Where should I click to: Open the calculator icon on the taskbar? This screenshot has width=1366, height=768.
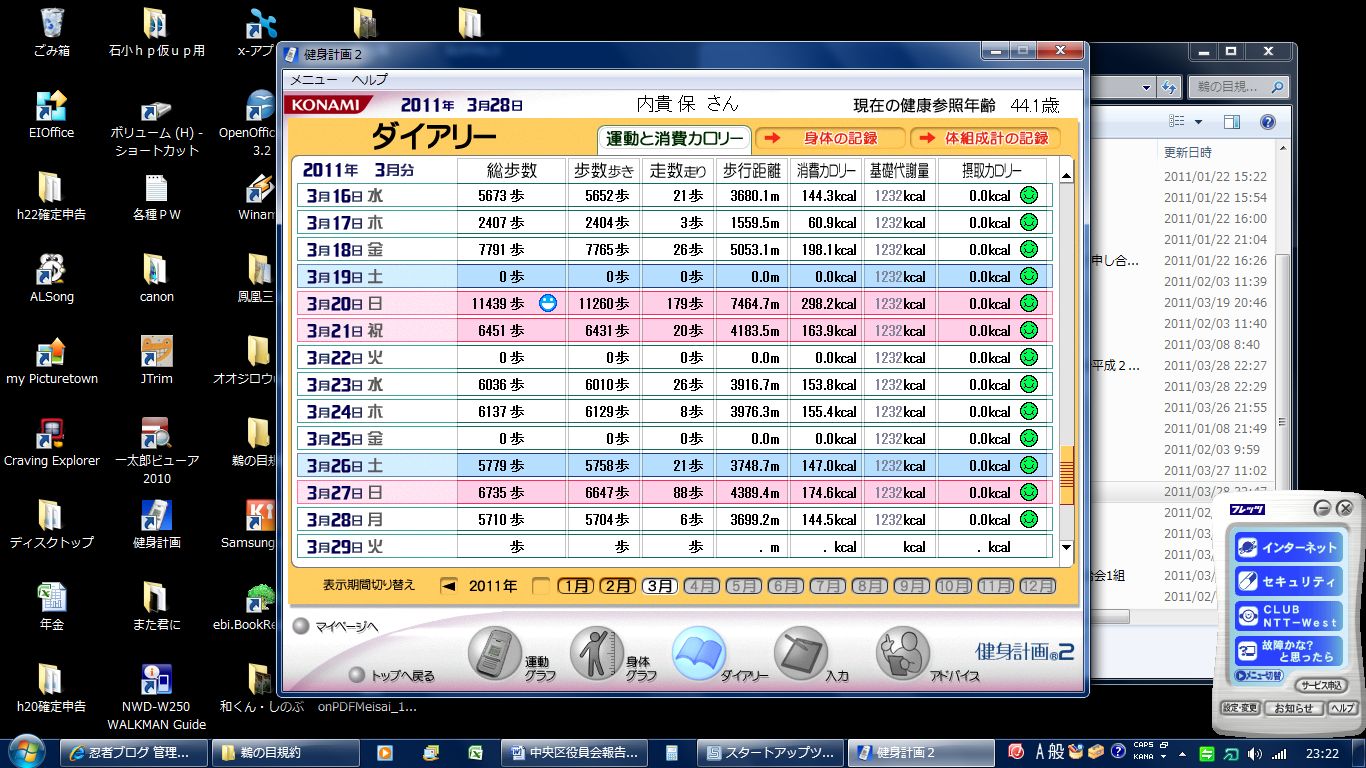pyautogui.click(x=673, y=752)
